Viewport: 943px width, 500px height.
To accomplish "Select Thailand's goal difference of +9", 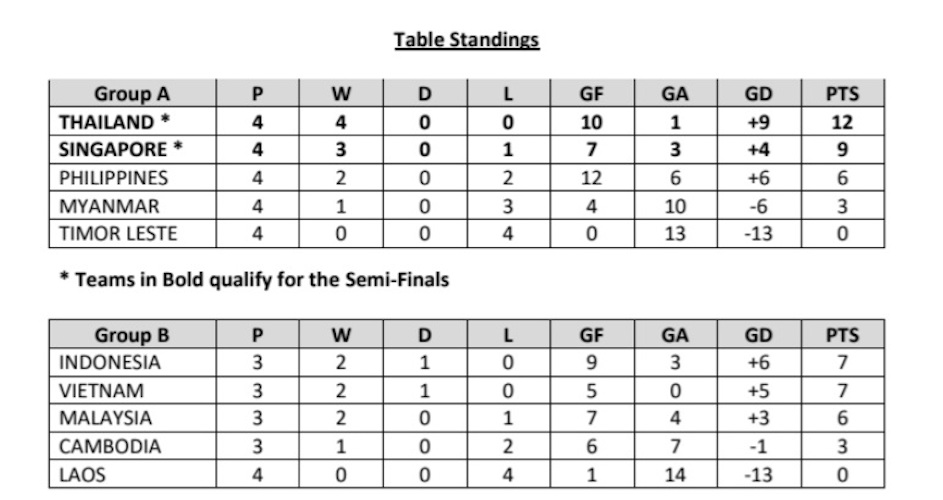I will [758, 122].
